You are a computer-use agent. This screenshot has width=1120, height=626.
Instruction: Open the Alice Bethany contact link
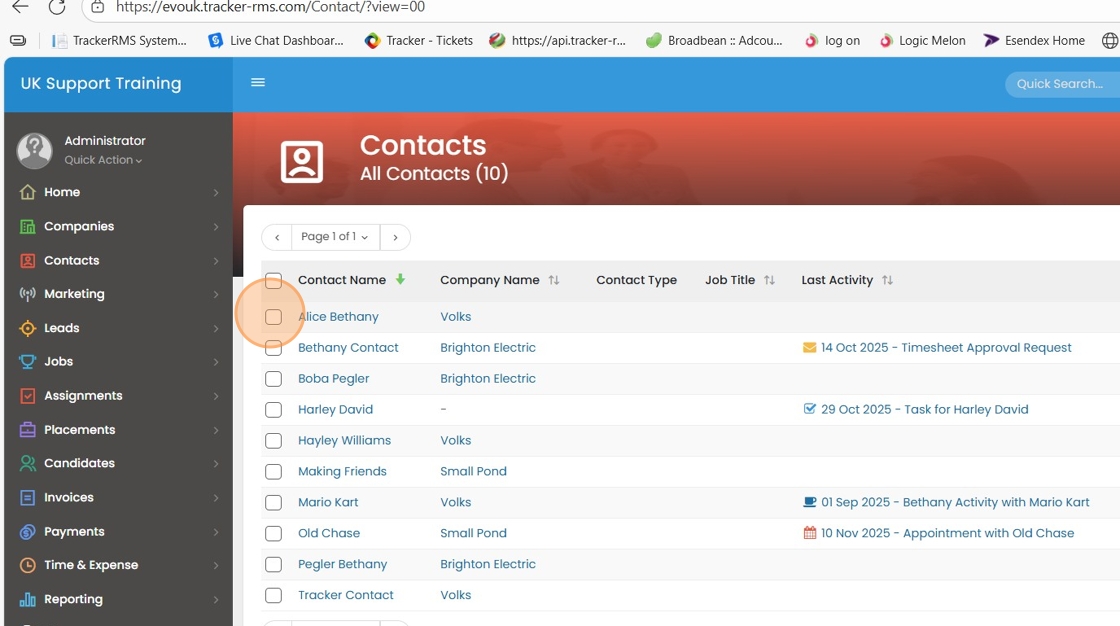point(338,317)
